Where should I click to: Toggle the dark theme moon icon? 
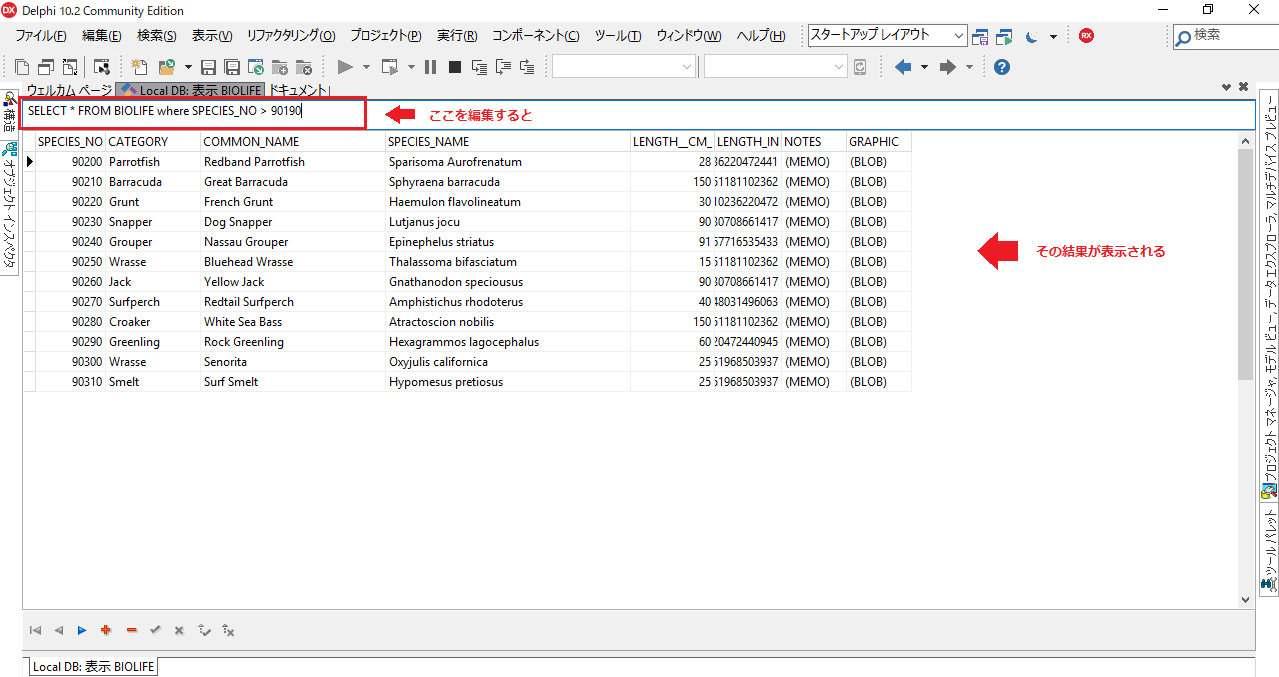[x=1032, y=36]
